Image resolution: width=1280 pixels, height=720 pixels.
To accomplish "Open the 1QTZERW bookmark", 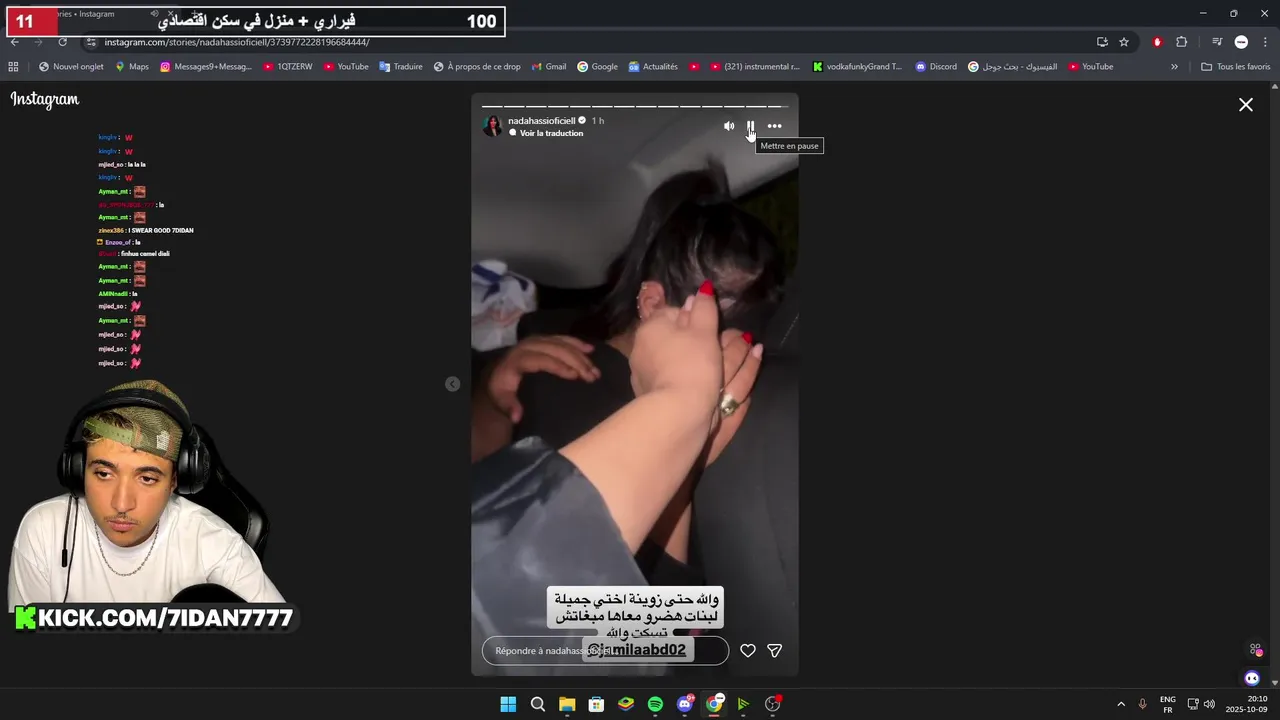I will point(288,67).
